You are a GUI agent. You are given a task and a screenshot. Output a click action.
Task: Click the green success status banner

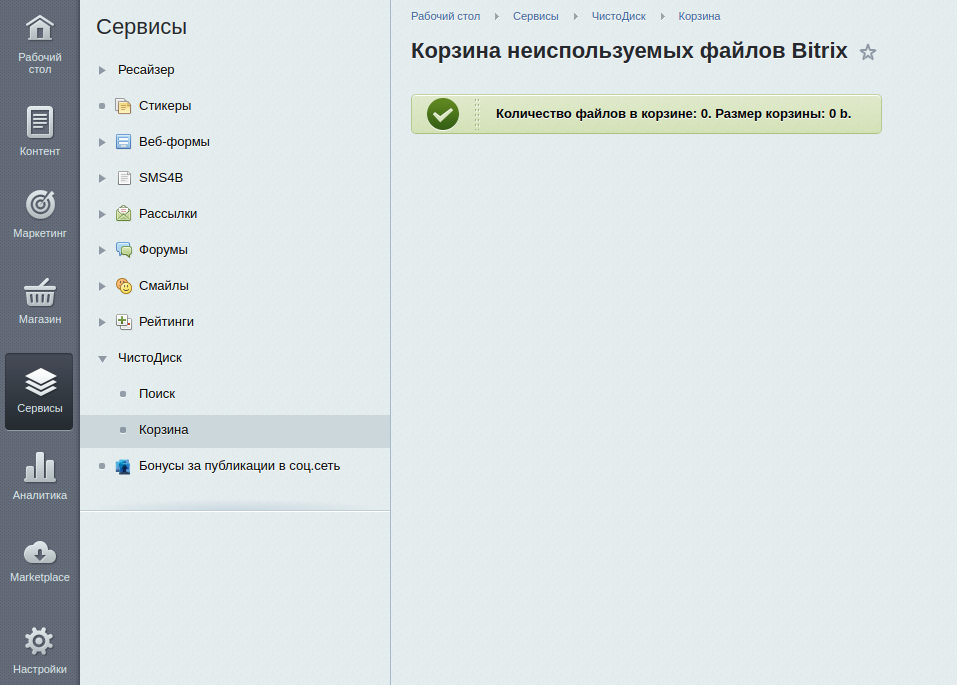646,113
